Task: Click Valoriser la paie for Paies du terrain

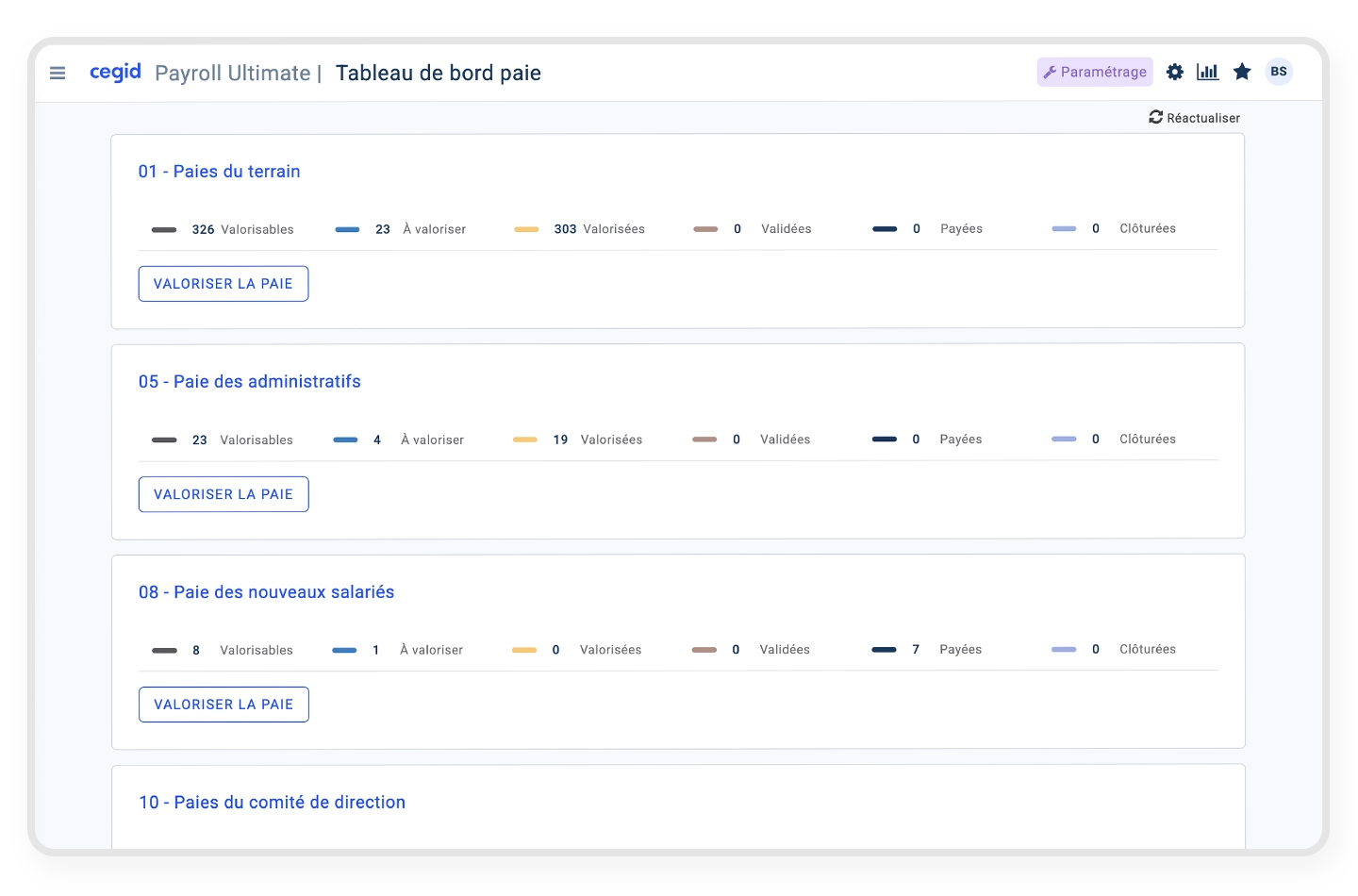Action: click(x=224, y=284)
